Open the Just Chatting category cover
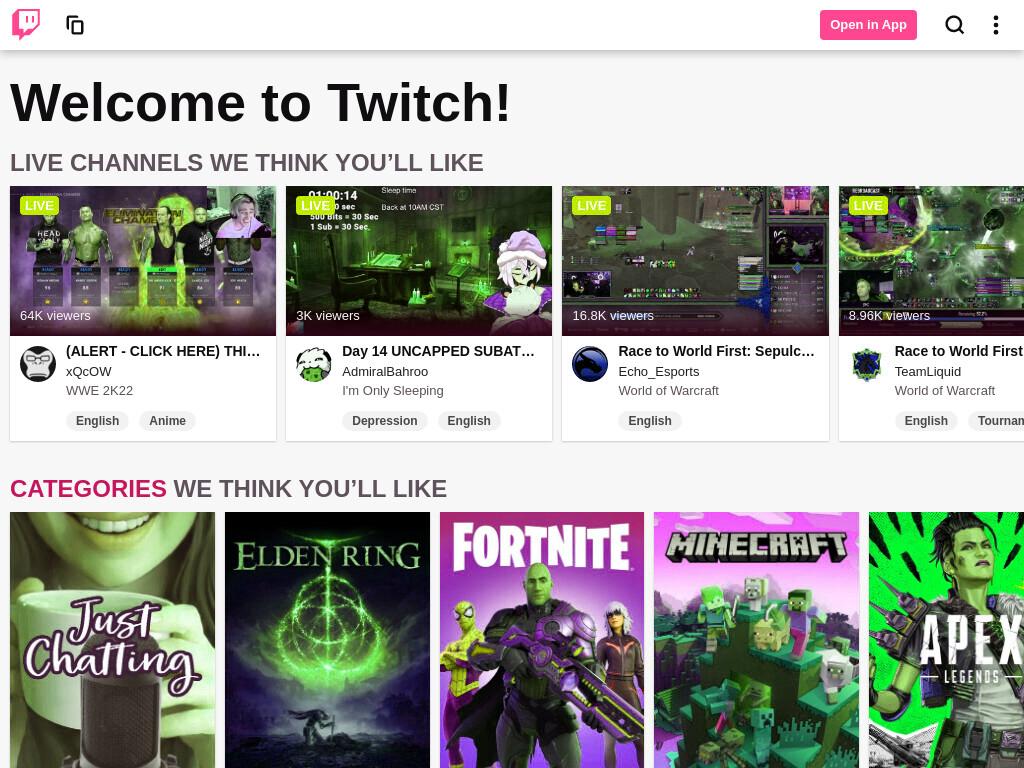The height and width of the screenshot is (768, 1024). click(112, 640)
